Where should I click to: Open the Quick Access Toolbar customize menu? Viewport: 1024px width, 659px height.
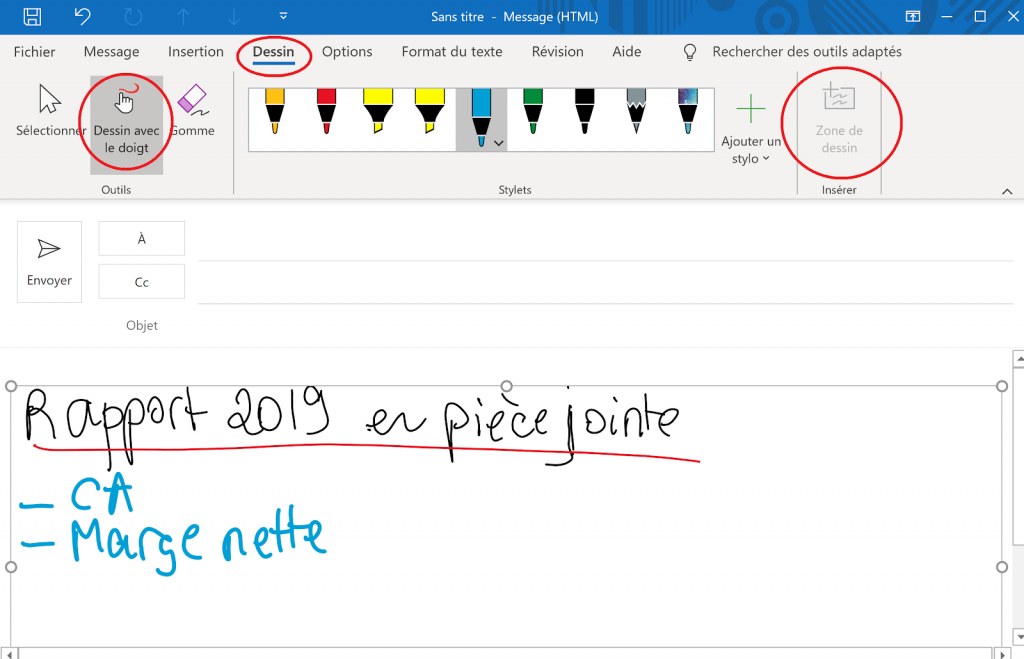(283, 16)
